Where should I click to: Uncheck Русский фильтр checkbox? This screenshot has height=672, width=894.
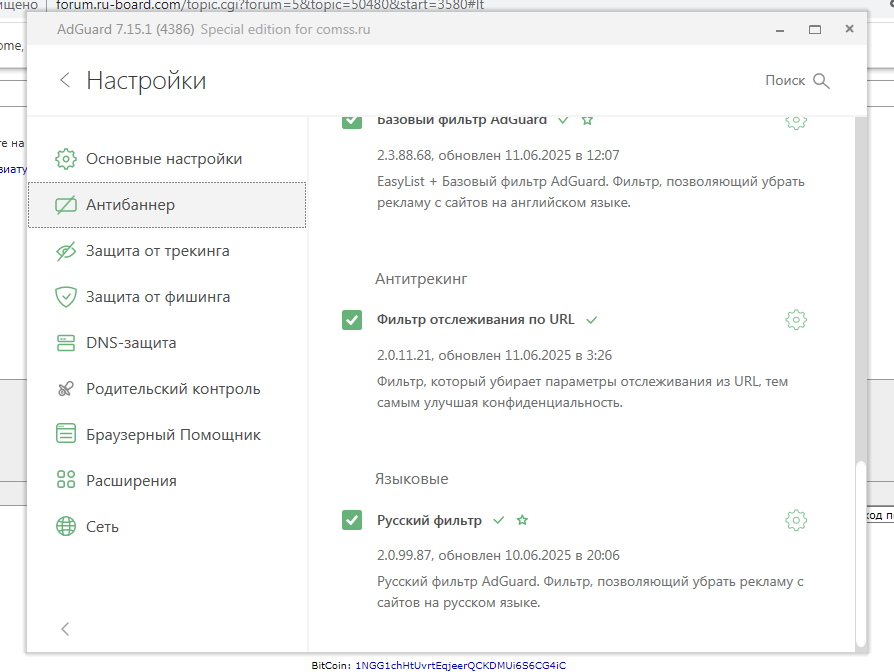(x=352, y=520)
